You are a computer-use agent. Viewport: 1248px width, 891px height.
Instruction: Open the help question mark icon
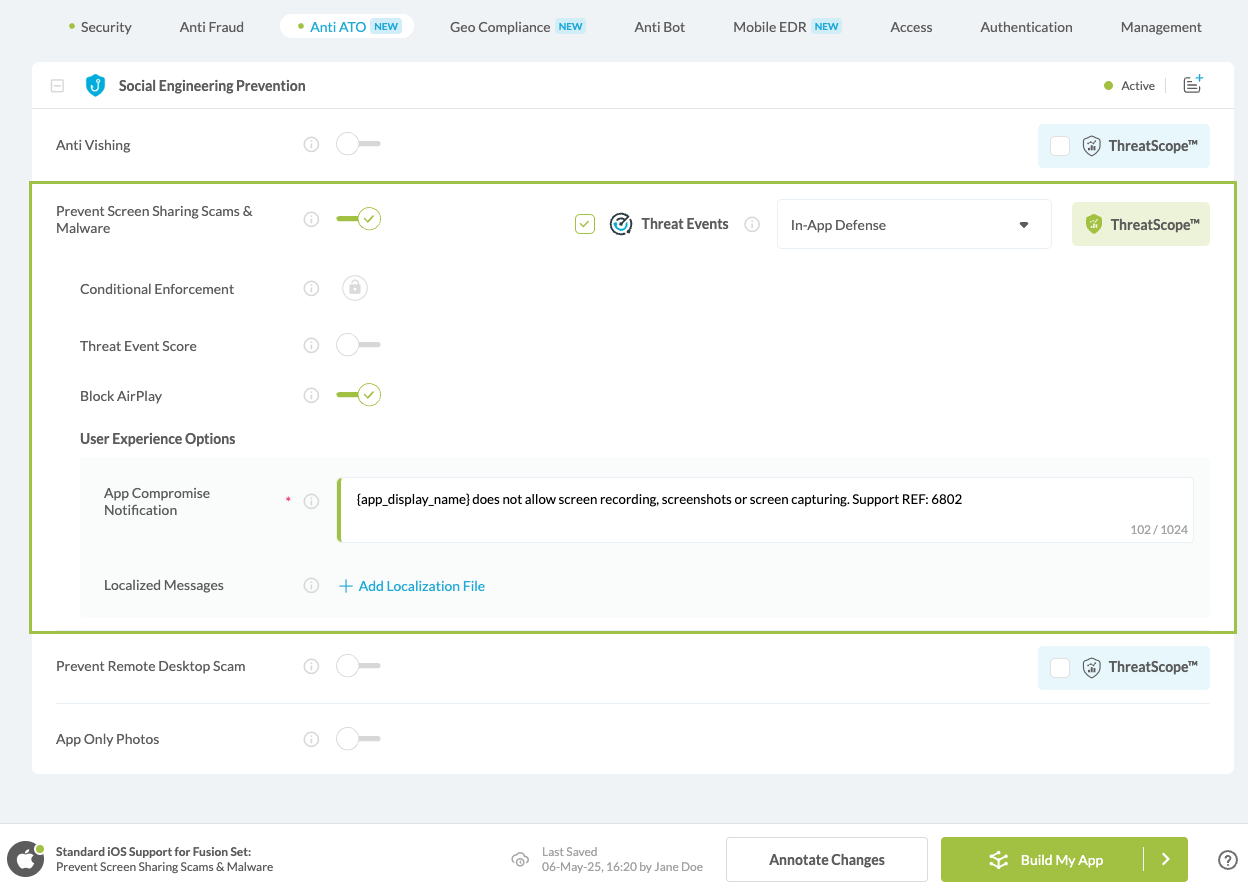click(x=1228, y=859)
